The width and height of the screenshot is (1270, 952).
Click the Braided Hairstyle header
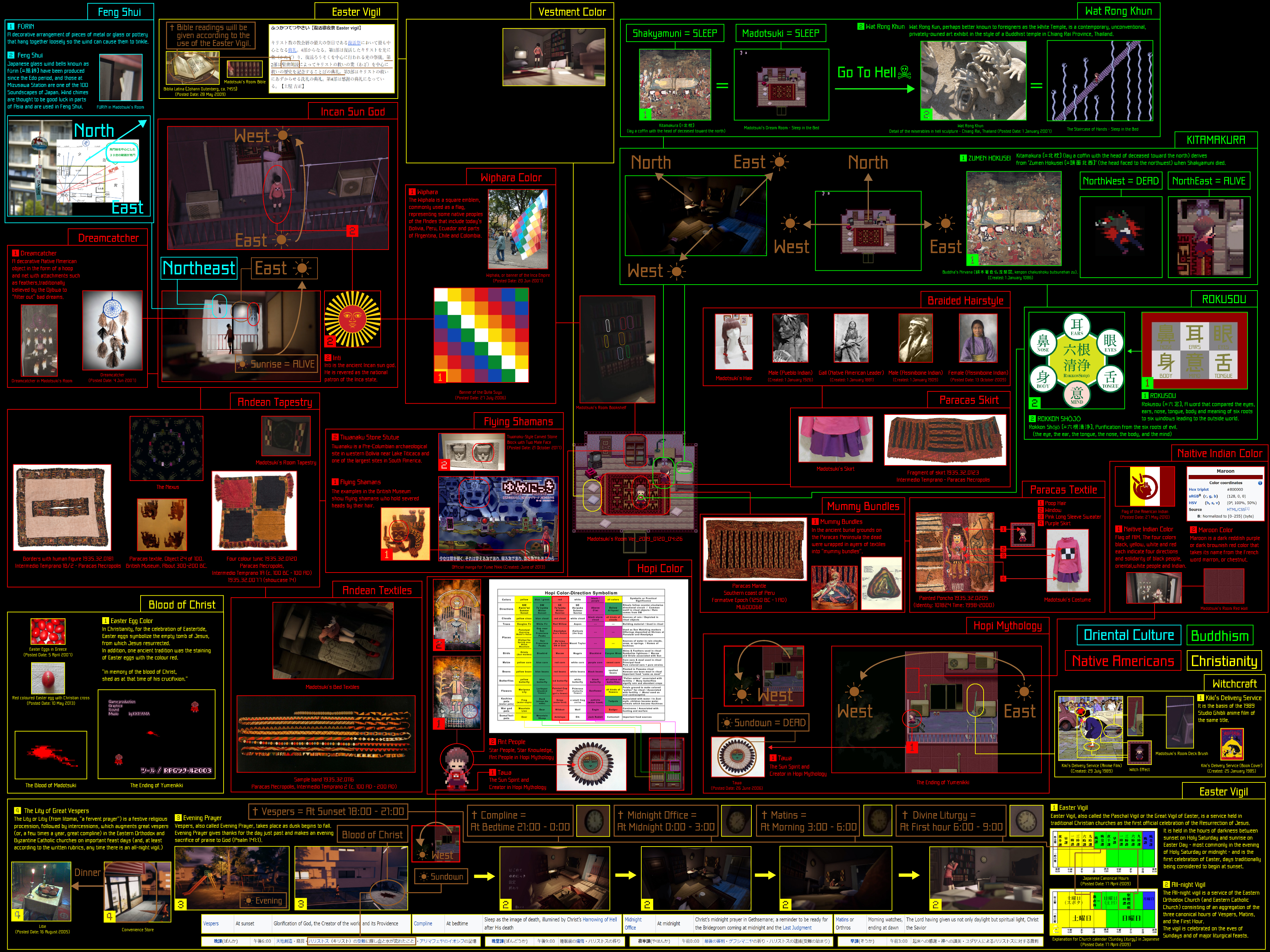(966, 301)
